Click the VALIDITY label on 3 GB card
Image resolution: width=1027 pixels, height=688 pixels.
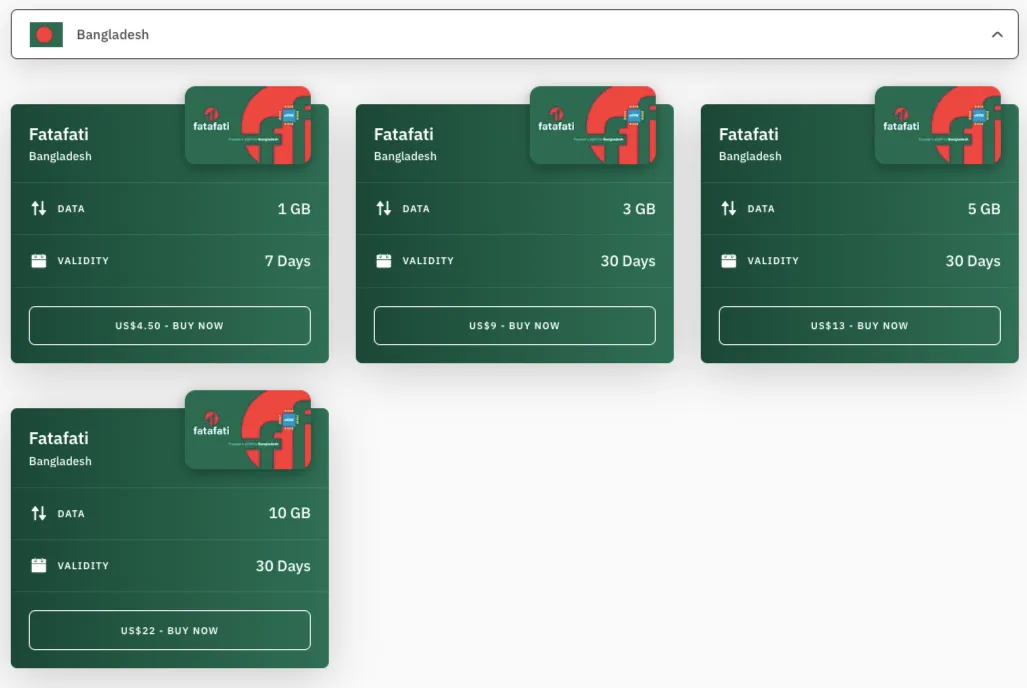click(x=428, y=261)
